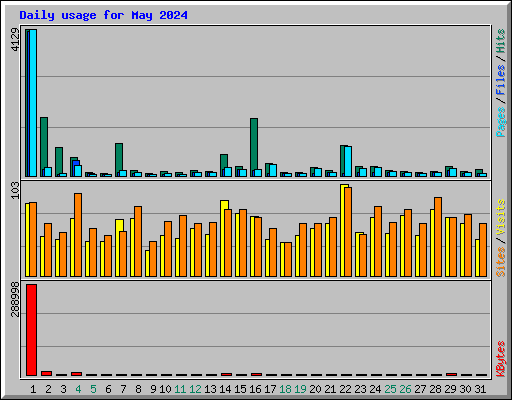Click the orange Visits bar for day 24
Viewport: 512px width, 400px height.
coord(378,241)
